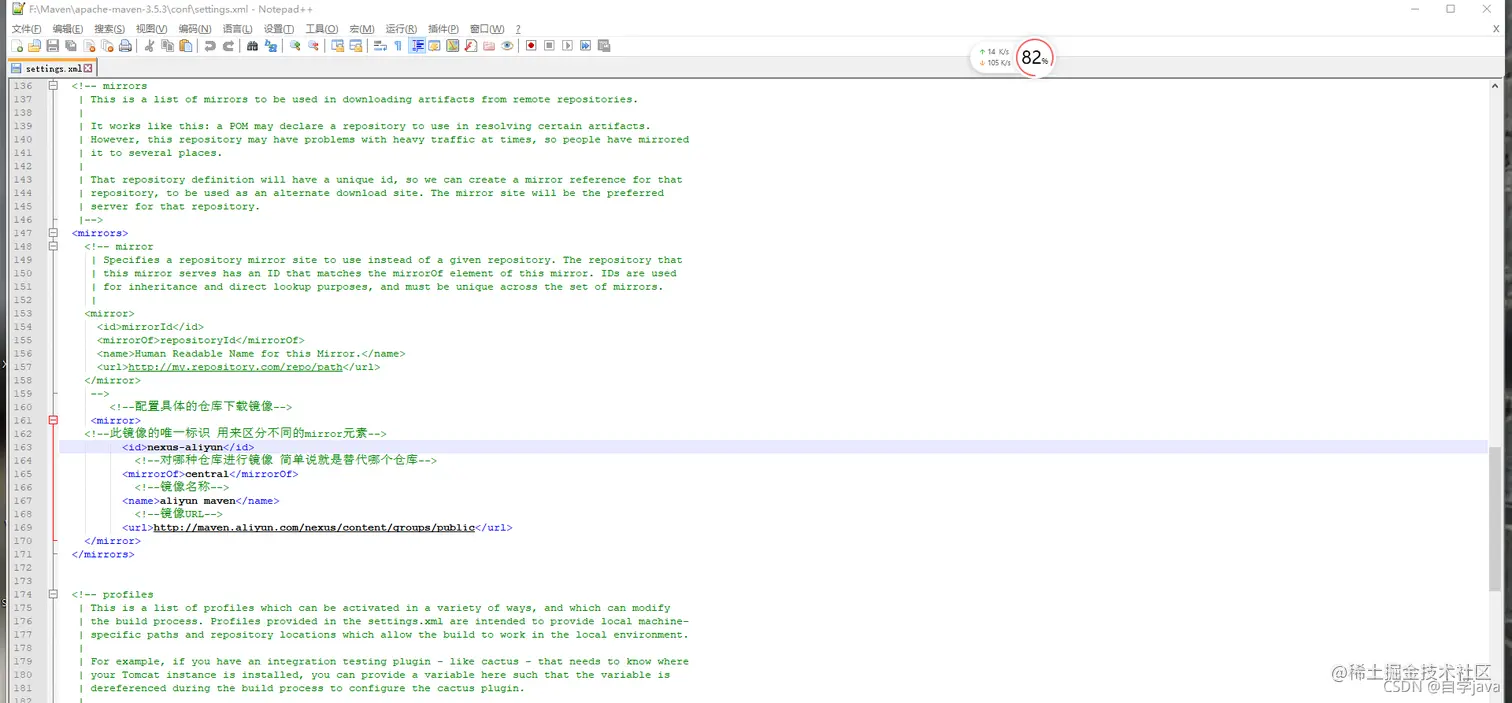1512x703 pixels.
Task: Click the X at menu bar right end
Action: click(1496, 29)
